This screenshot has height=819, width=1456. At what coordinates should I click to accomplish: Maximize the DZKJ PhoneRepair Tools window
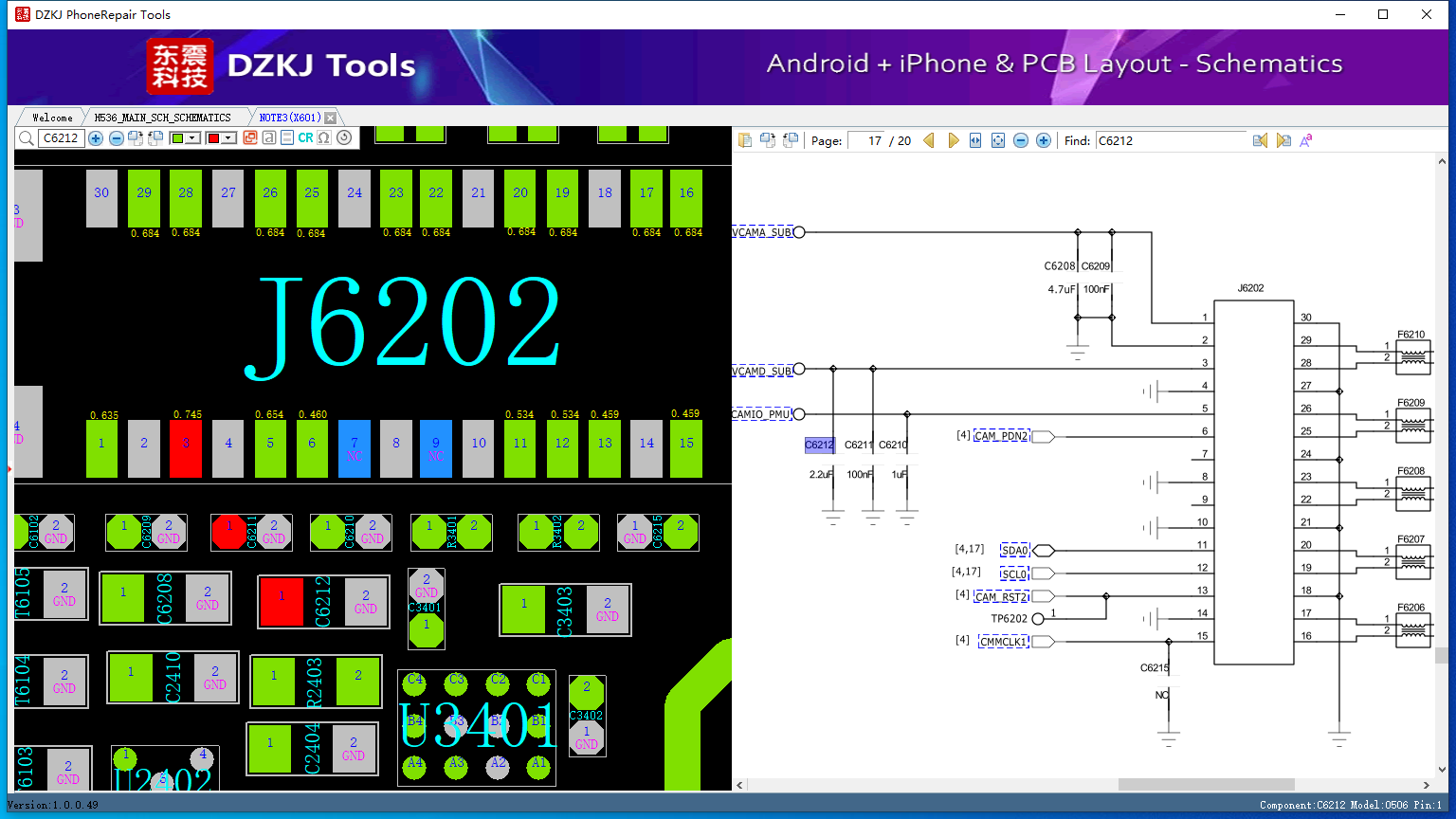click(1383, 14)
